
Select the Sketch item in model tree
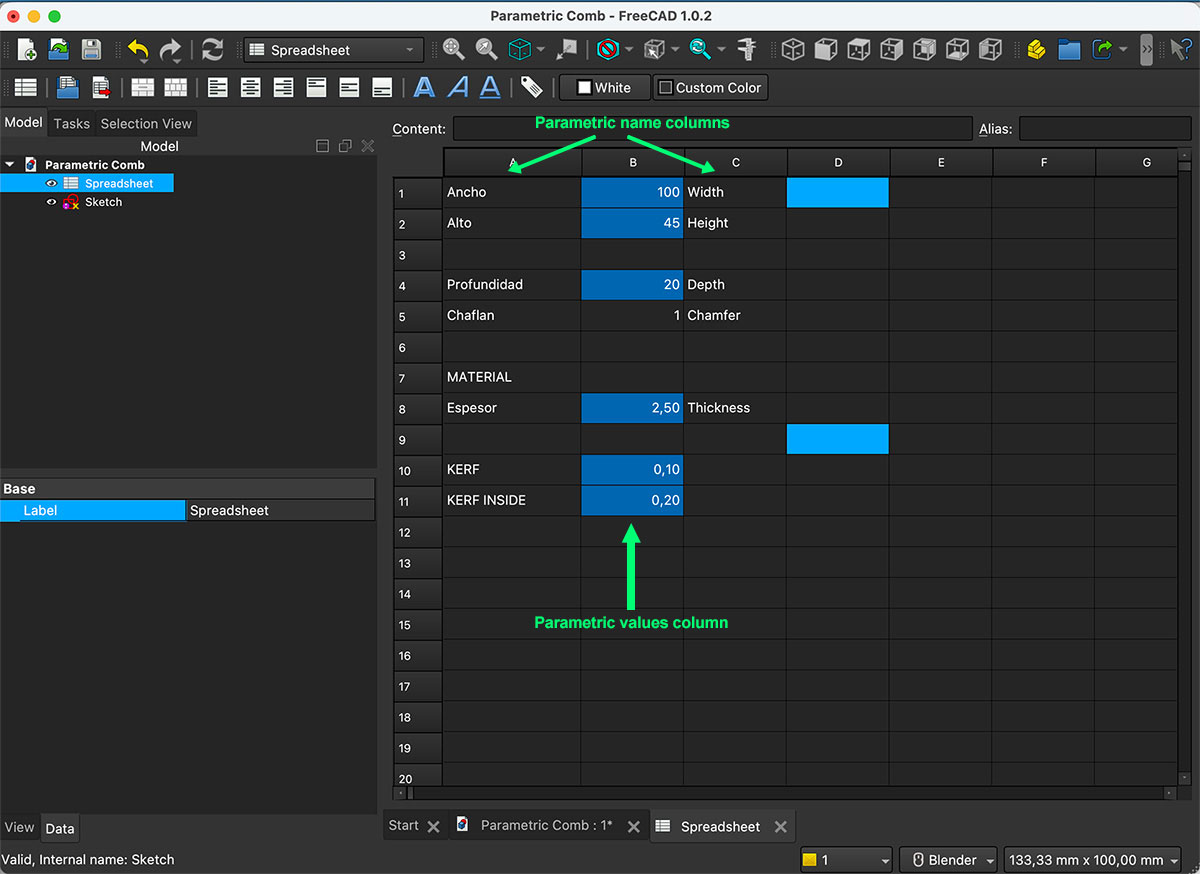click(103, 202)
